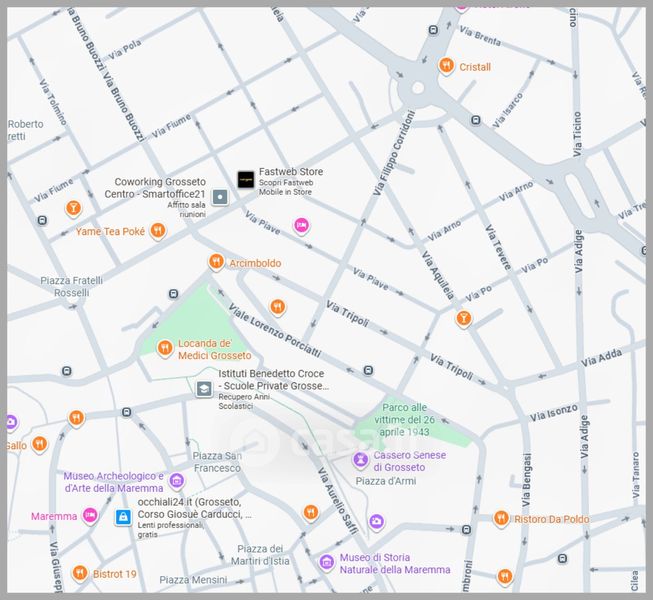Open the Coworking Grosseto Centro marker
The image size is (653, 600).
click(x=221, y=196)
